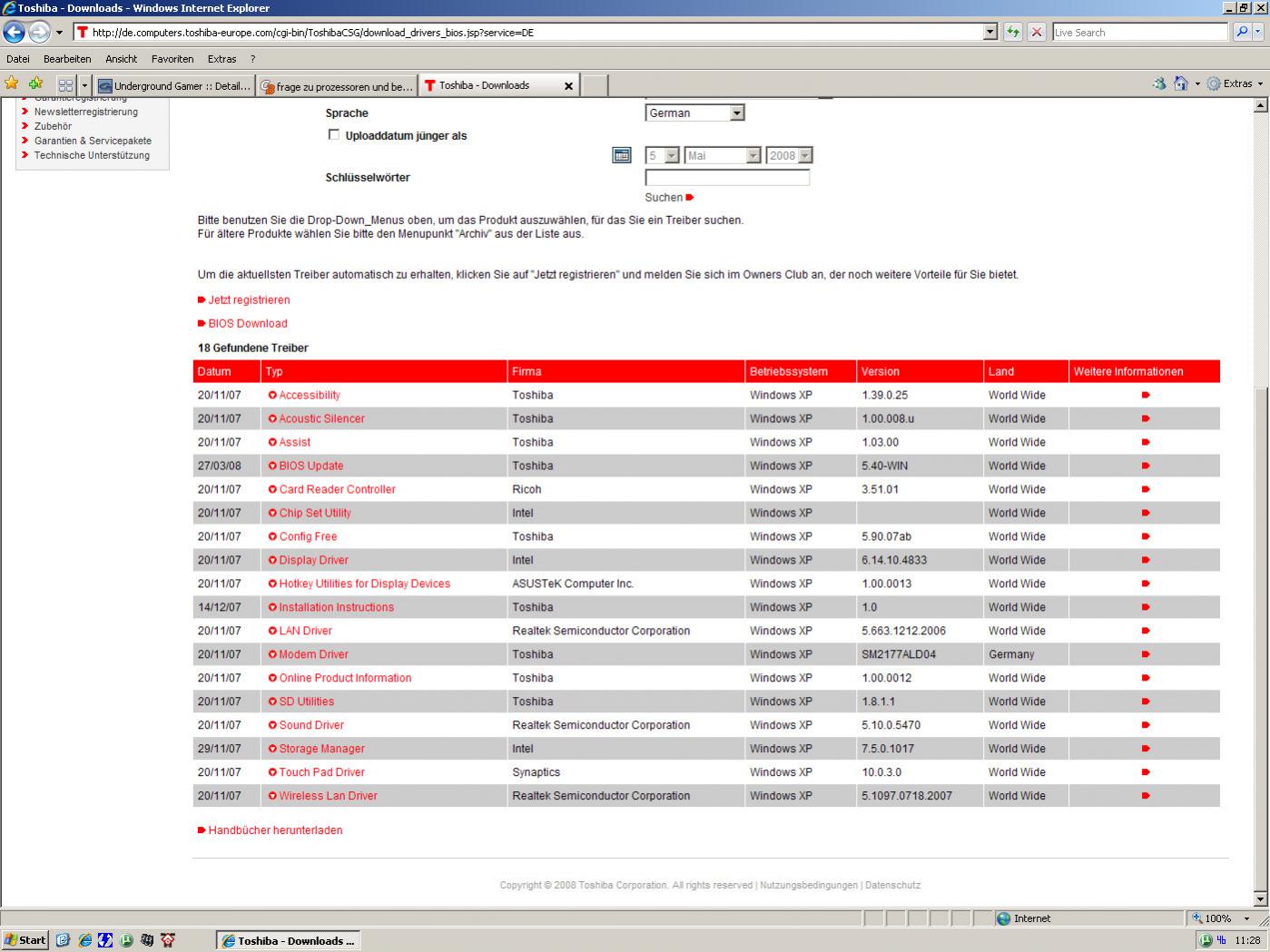Screen dimensions: 1270x952
Task: Open more information arrow for Chip Set Utility row
Action: pyautogui.click(x=1146, y=513)
